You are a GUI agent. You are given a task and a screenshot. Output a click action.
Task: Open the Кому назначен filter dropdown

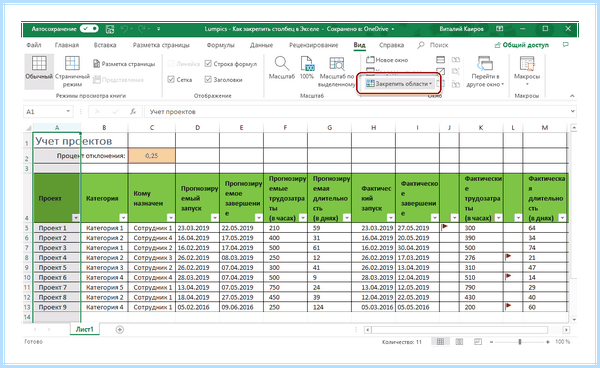pyautogui.click(x=171, y=218)
